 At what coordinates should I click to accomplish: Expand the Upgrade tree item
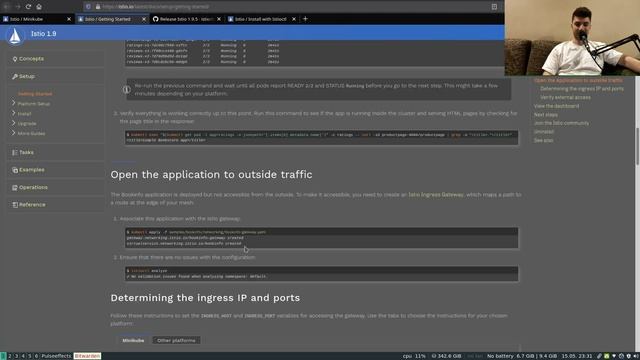click(x=13, y=123)
